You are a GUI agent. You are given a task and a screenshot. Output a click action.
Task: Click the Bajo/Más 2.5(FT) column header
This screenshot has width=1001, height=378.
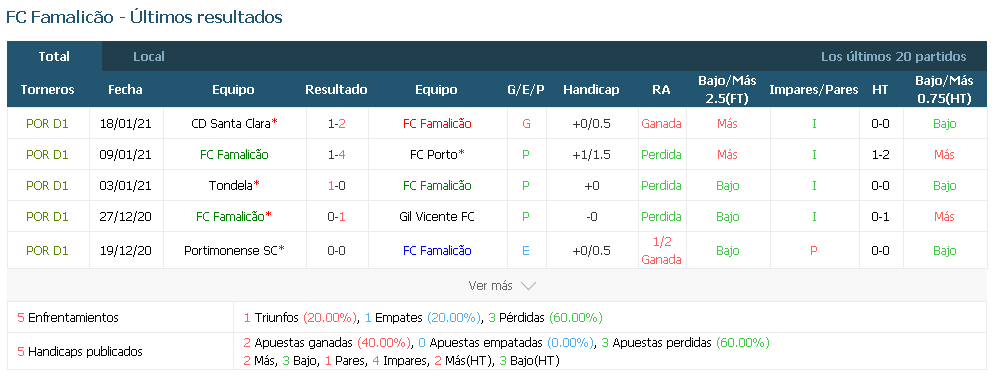coord(727,89)
